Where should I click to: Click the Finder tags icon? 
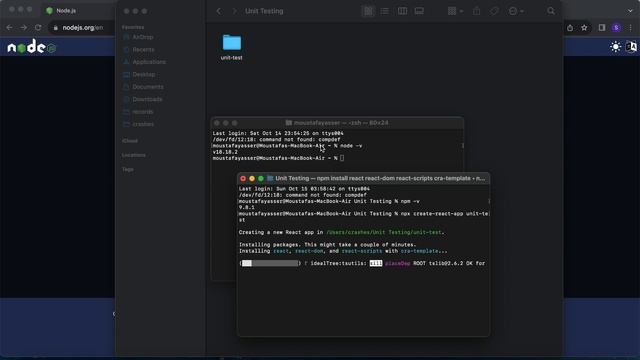coord(494,11)
